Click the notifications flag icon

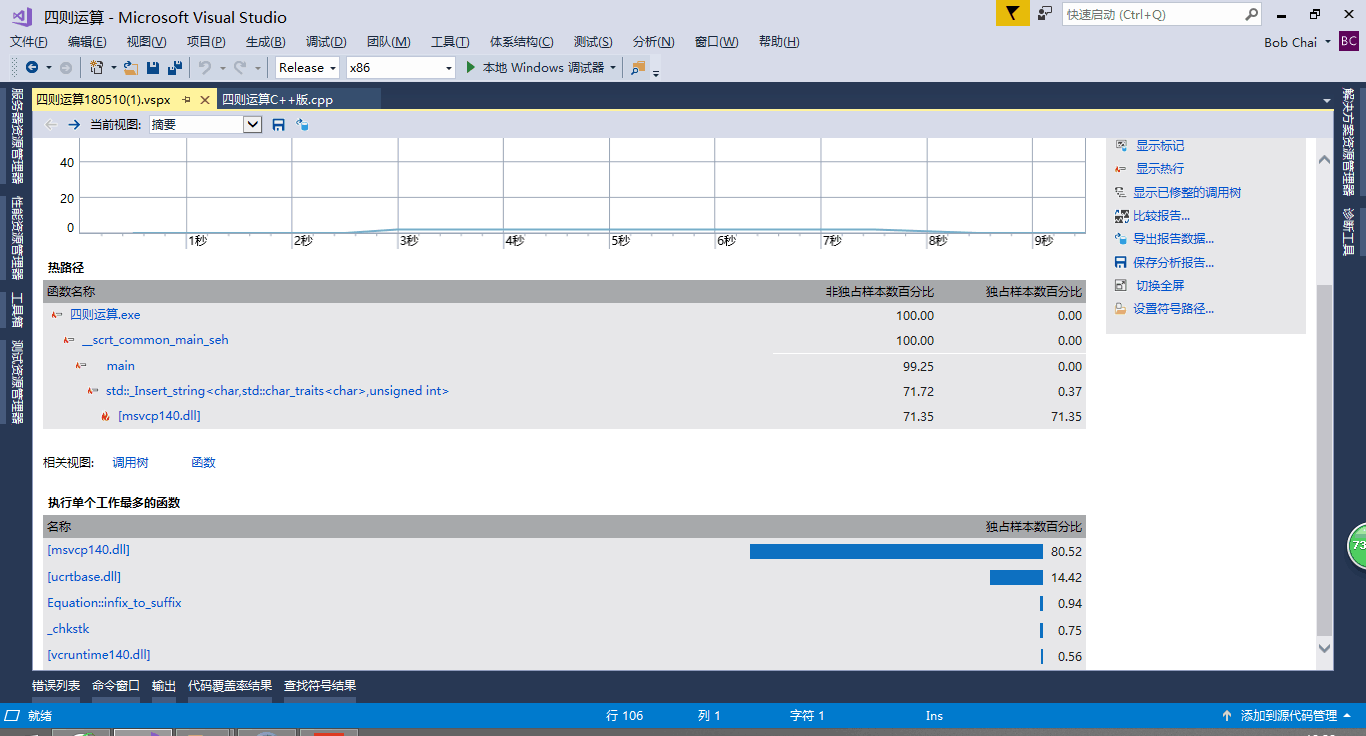click(x=1012, y=14)
